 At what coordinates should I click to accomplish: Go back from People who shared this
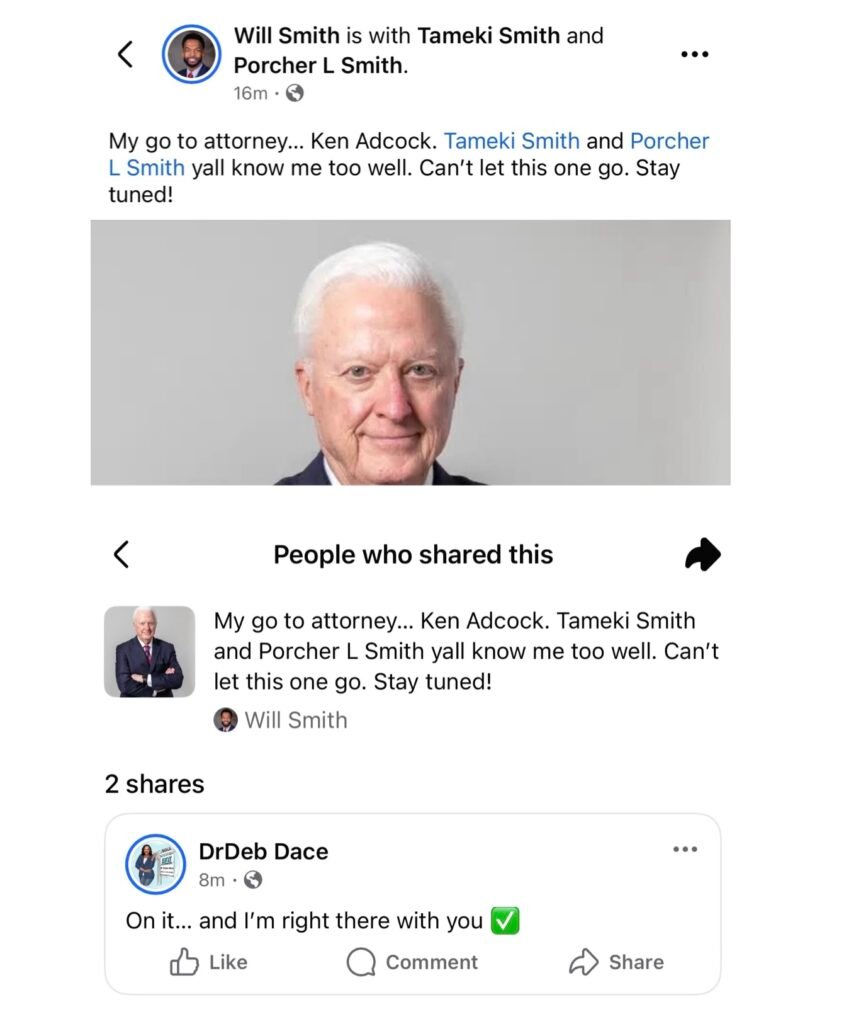point(121,554)
